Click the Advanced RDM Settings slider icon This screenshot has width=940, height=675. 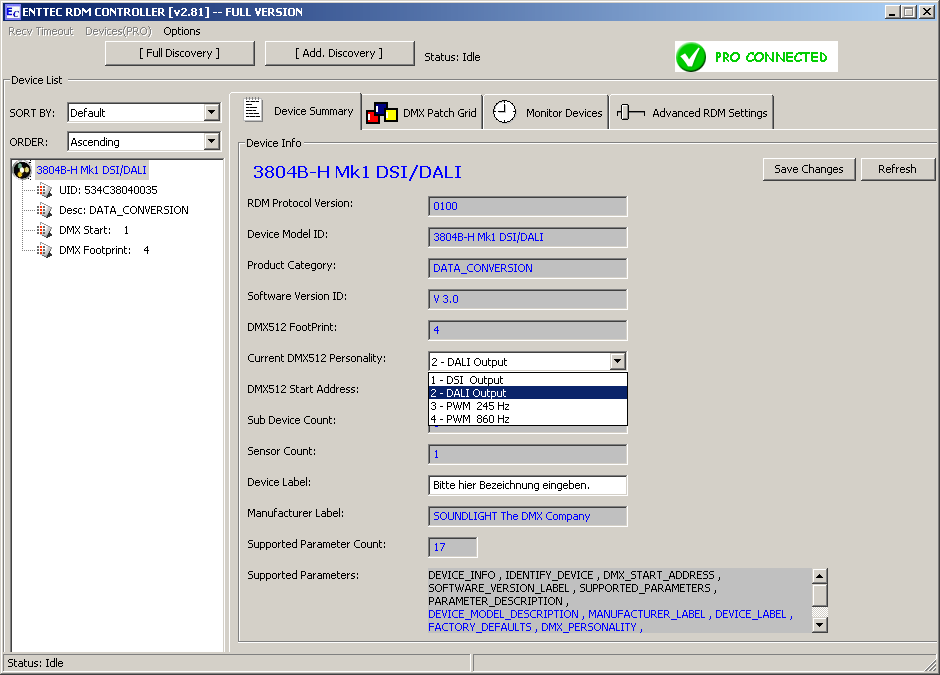pos(631,112)
